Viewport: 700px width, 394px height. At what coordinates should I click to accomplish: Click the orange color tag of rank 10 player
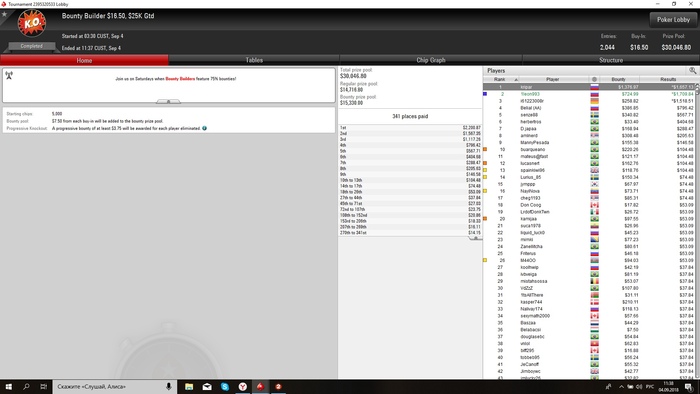[485, 149]
